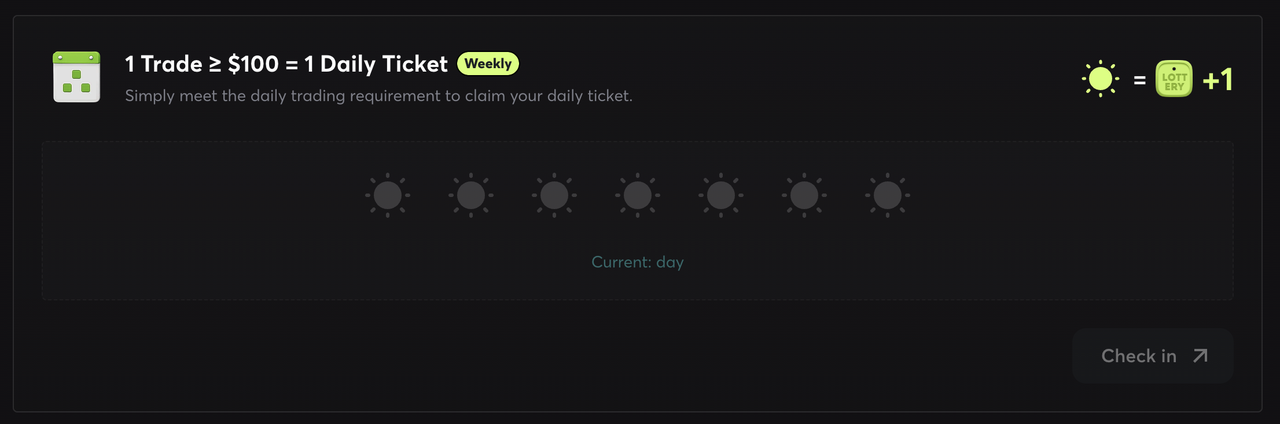Viewport: 1280px width, 424px height.
Task: Select the third gray sun day marker
Action: 553,195
